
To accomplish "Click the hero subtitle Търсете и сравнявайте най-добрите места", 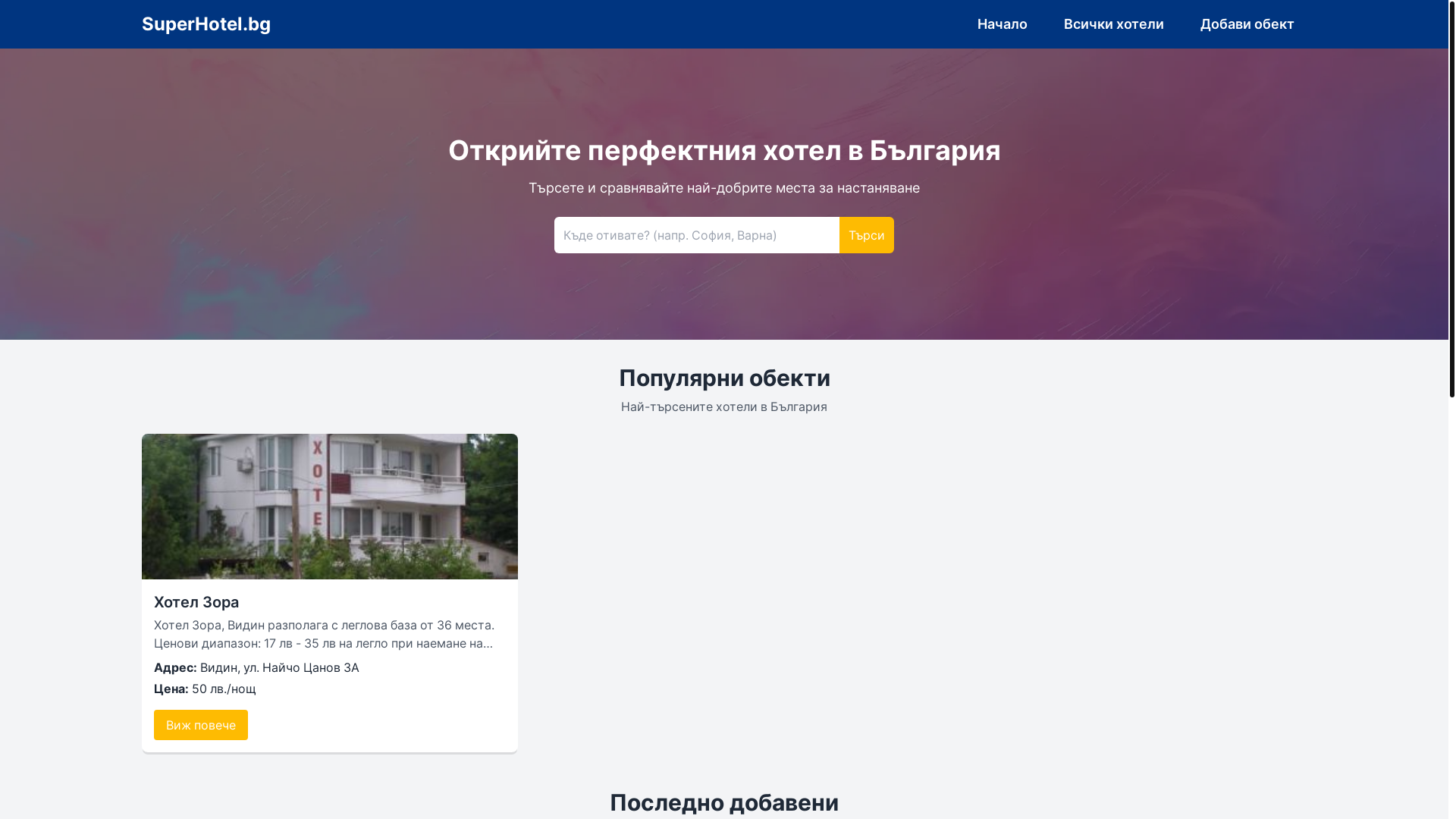I will coord(724,188).
